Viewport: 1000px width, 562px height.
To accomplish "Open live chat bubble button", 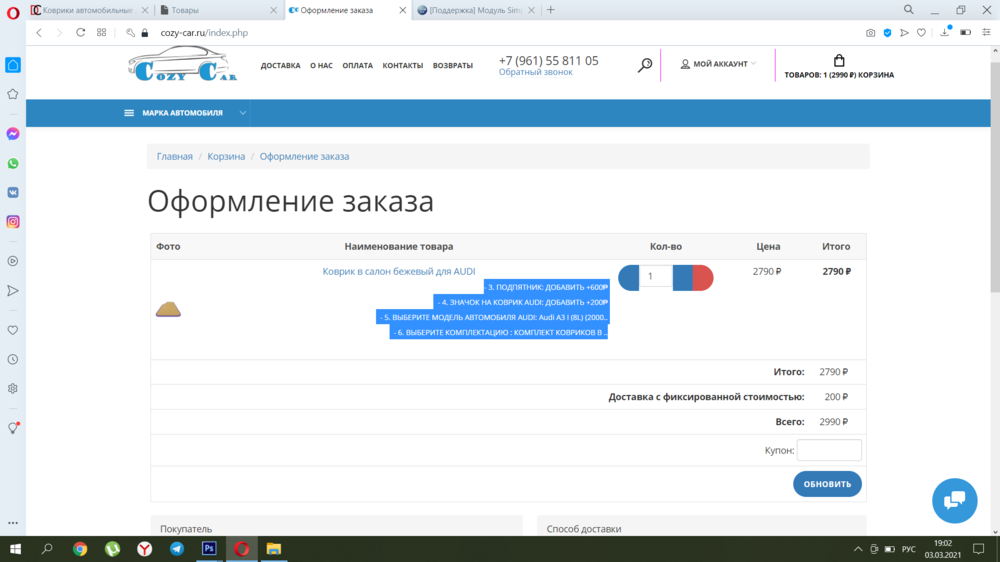I will click(x=955, y=501).
